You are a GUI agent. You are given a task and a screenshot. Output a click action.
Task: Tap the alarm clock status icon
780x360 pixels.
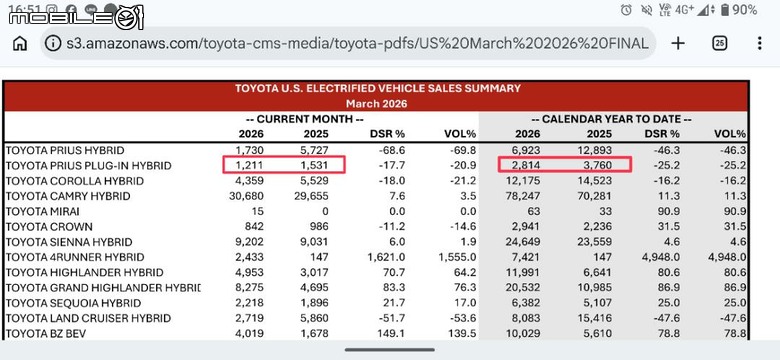tap(626, 9)
